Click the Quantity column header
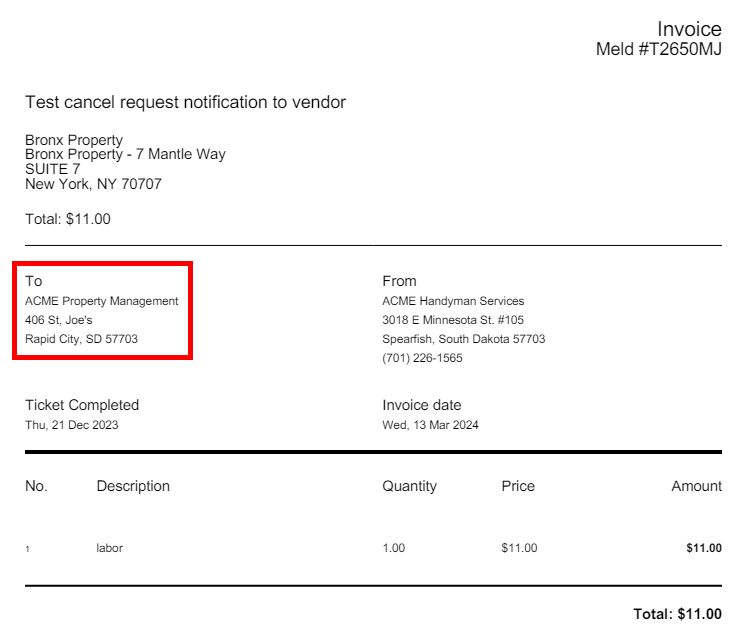 409,486
